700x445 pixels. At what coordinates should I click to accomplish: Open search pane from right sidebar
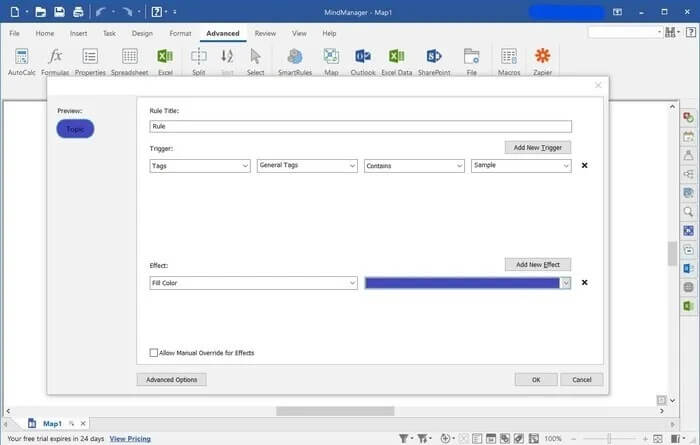688,212
